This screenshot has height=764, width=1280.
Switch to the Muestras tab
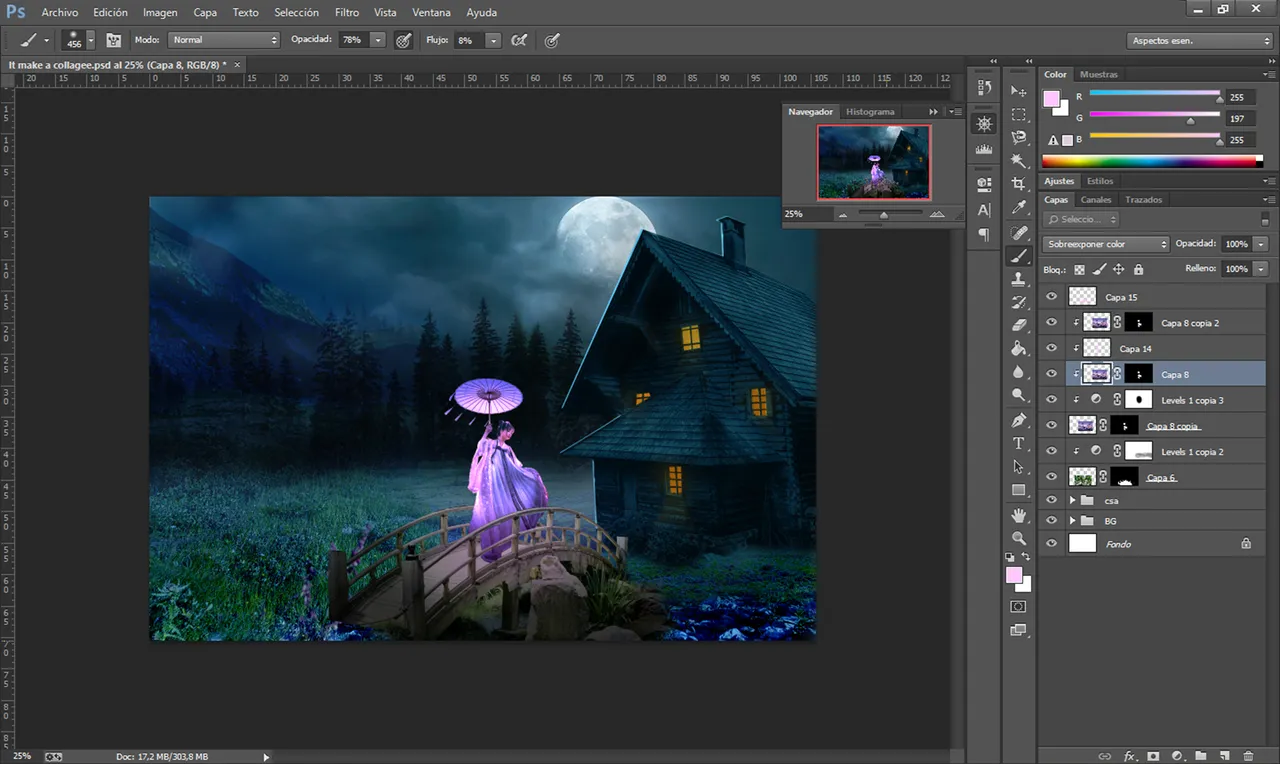coord(1099,74)
